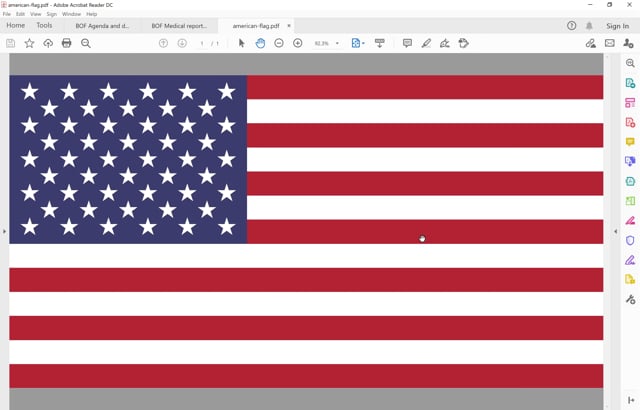
Task: Switch to the Tools tab
Action: click(x=44, y=25)
